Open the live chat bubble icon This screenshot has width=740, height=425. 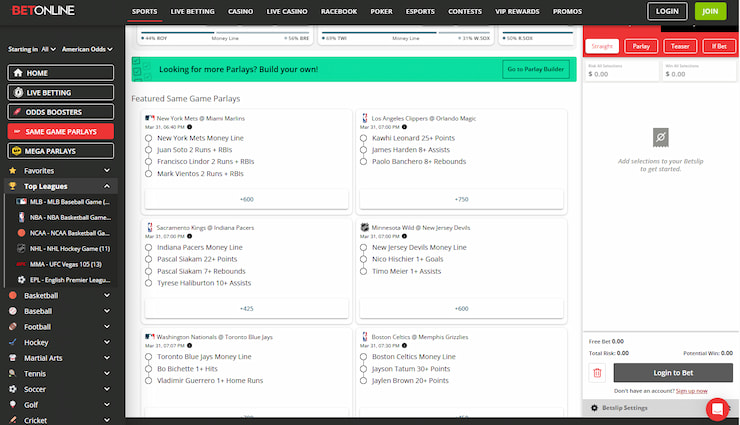tap(717, 408)
